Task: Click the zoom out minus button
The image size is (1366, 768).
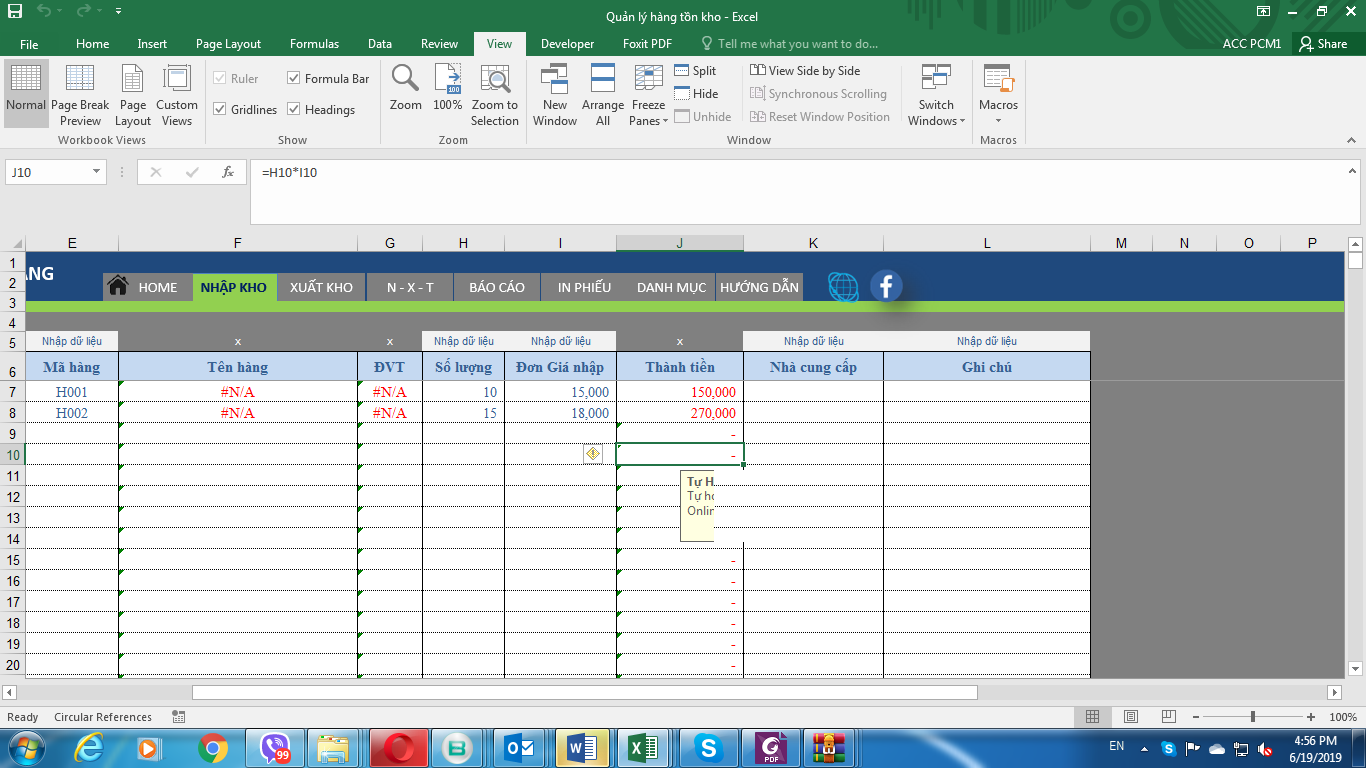Action: pos(1195,717)
